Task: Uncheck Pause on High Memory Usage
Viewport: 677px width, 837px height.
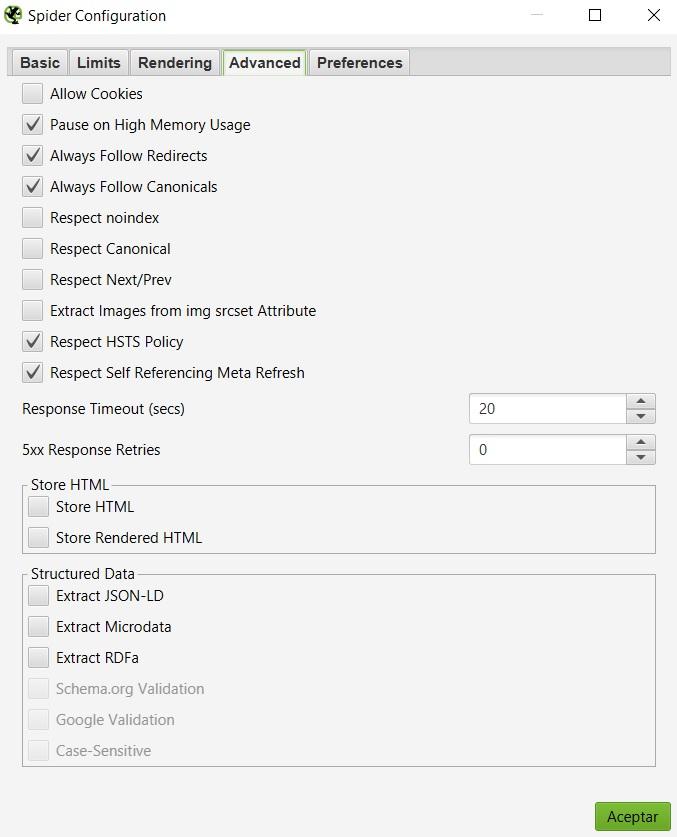Action: tap(33, 125)
